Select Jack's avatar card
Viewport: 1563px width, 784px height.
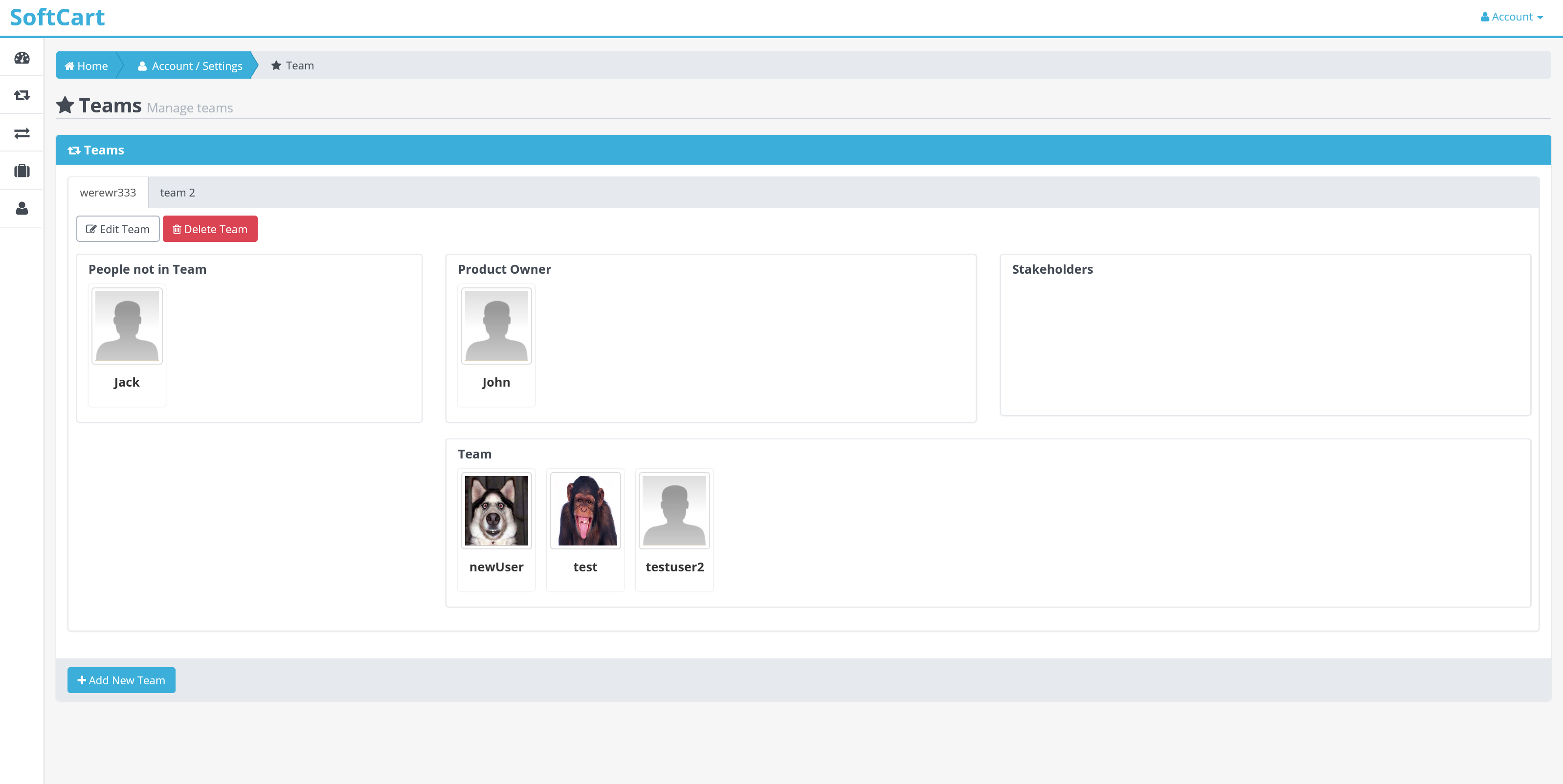click(127, 327)
